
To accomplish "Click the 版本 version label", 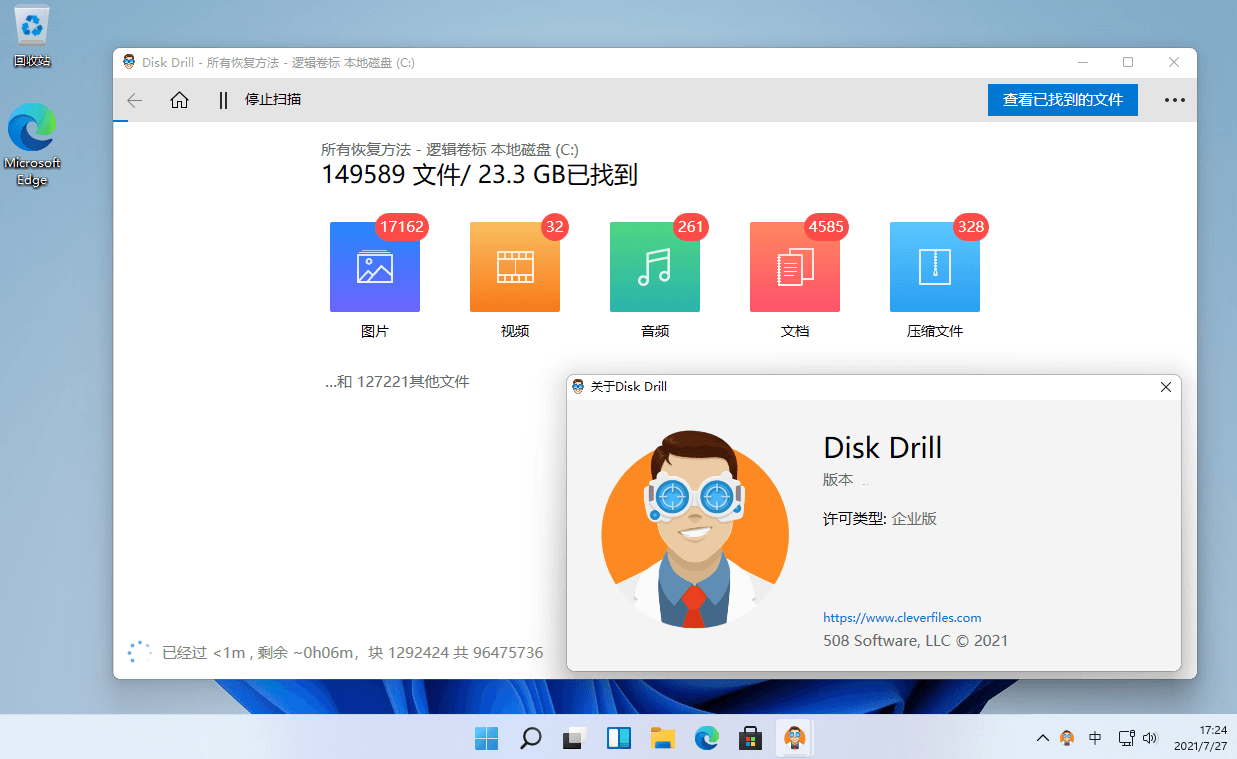I will click(x=838, y=480).
